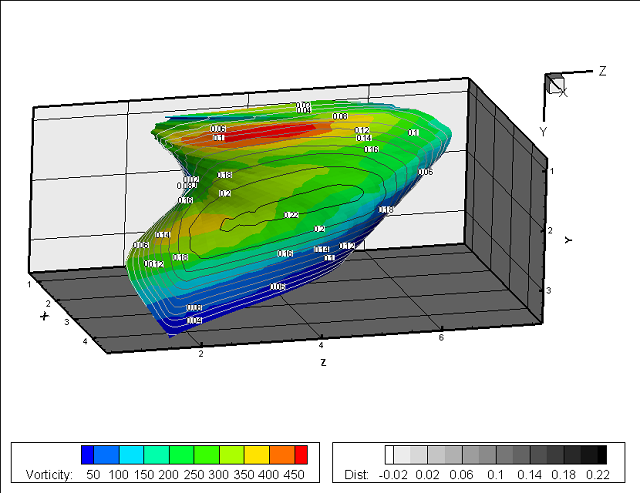The height and width of the screenshot is (493, 640).
Task: Click the "Vorticity:" legend title
Action: click(x=45, y=474)
